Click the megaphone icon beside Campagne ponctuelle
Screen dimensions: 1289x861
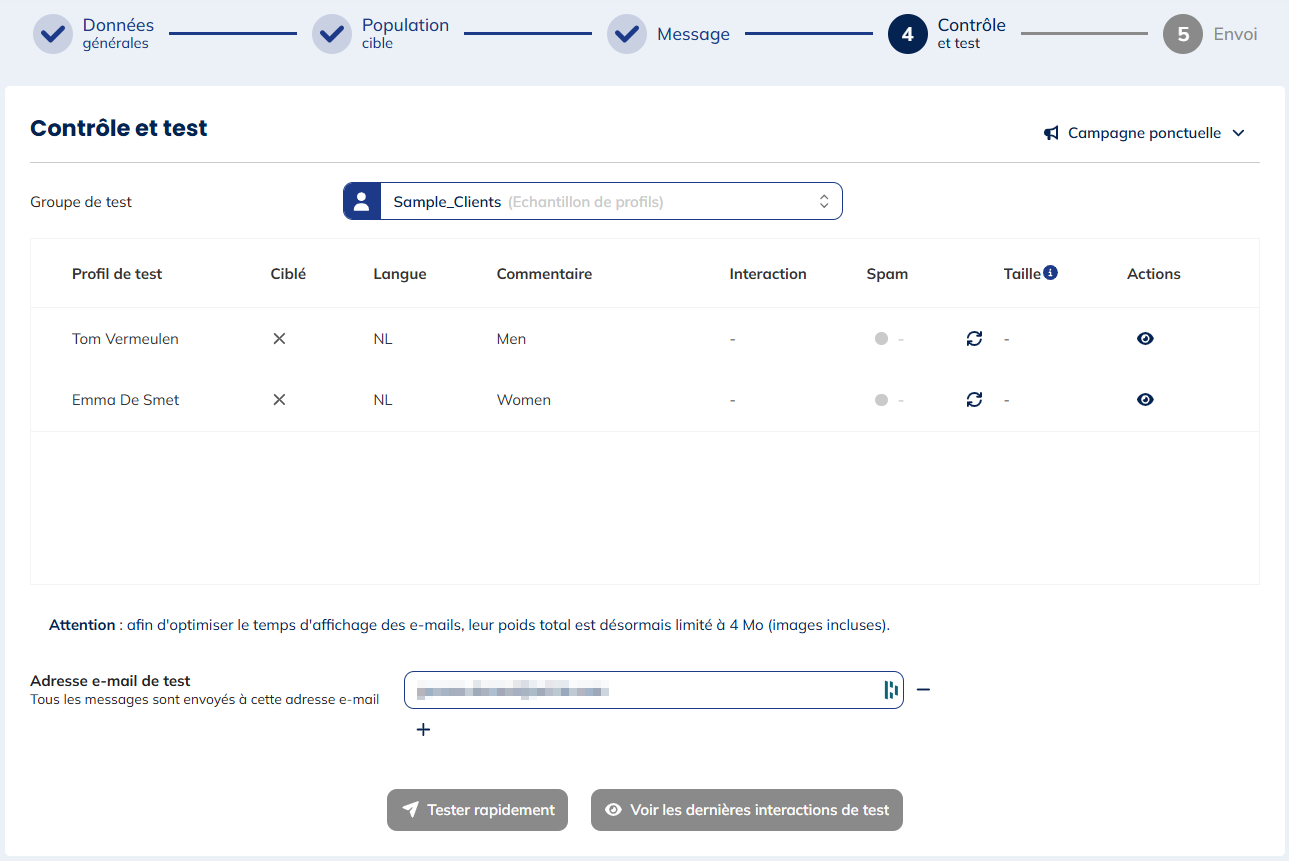click(1051, 133)
